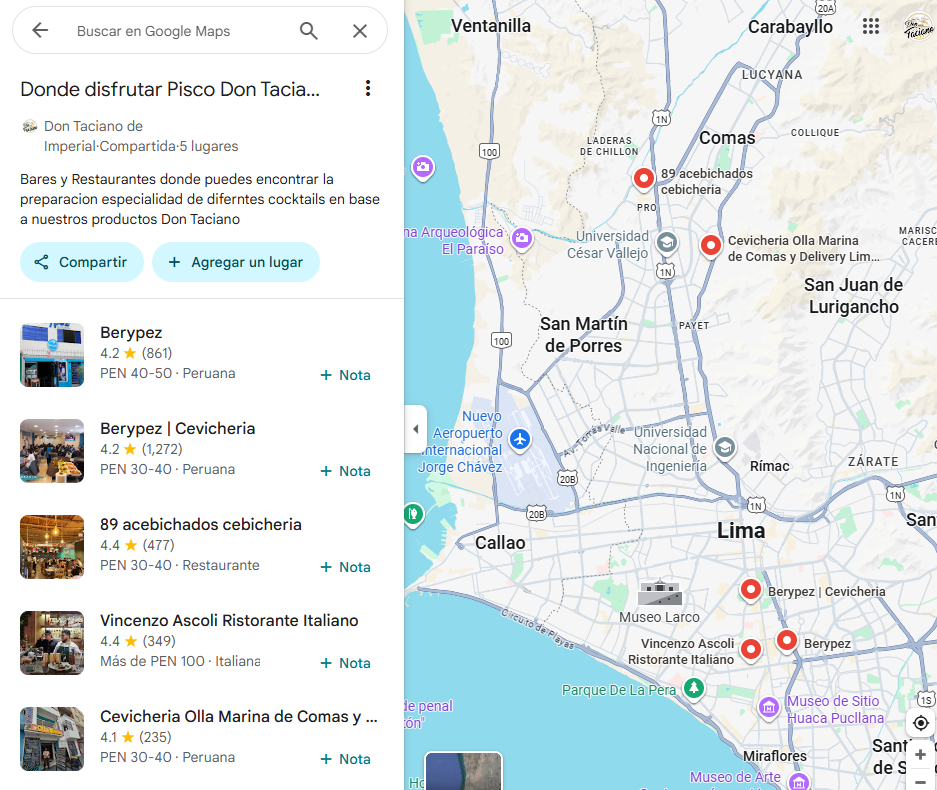The image size is (937, 790).
Task: Click the Berypez red map pin
Action: coord(787,641)
